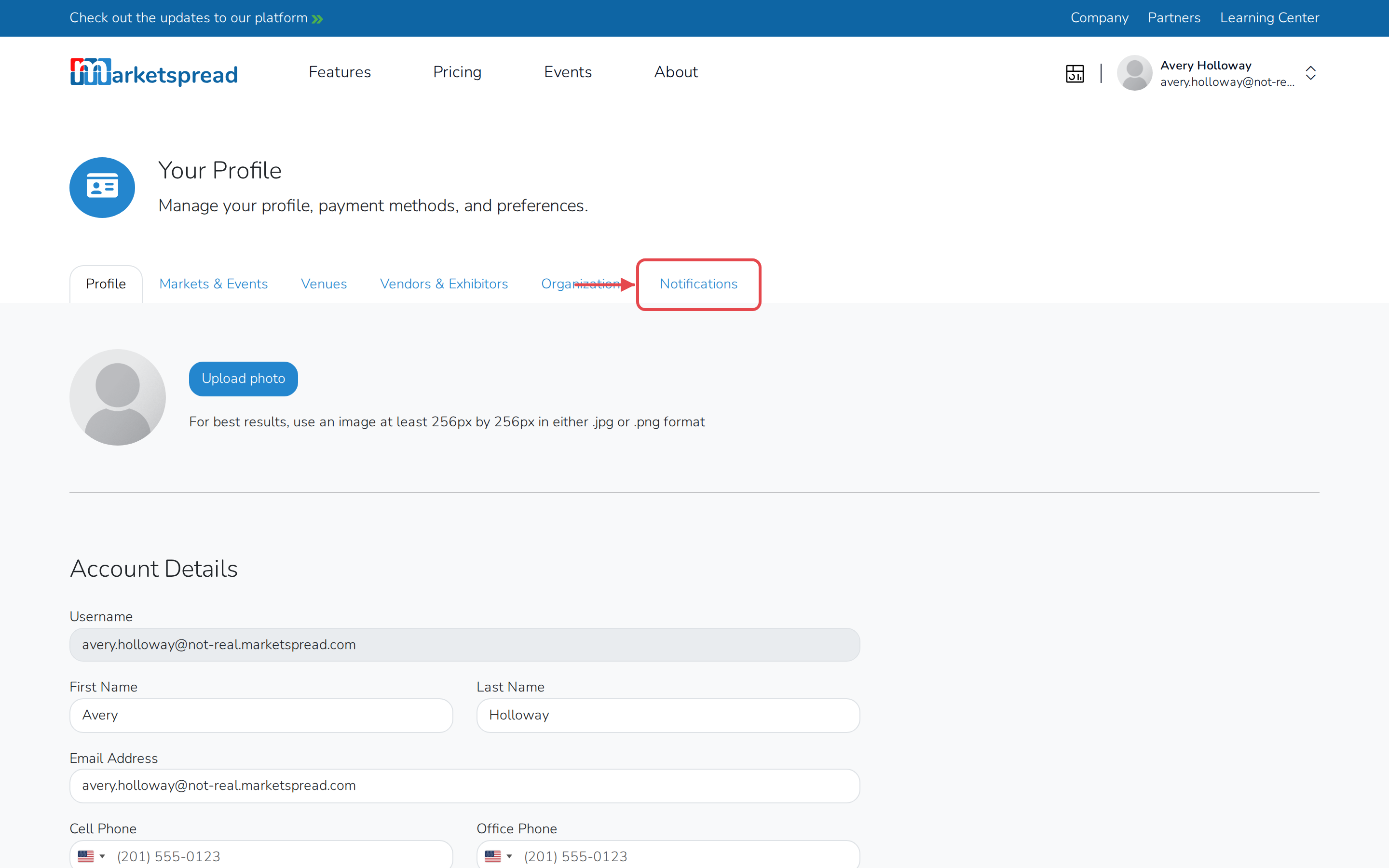Open Office Phone country flag selector
The height and width of the screenshot is (868, 1389).
498,856
